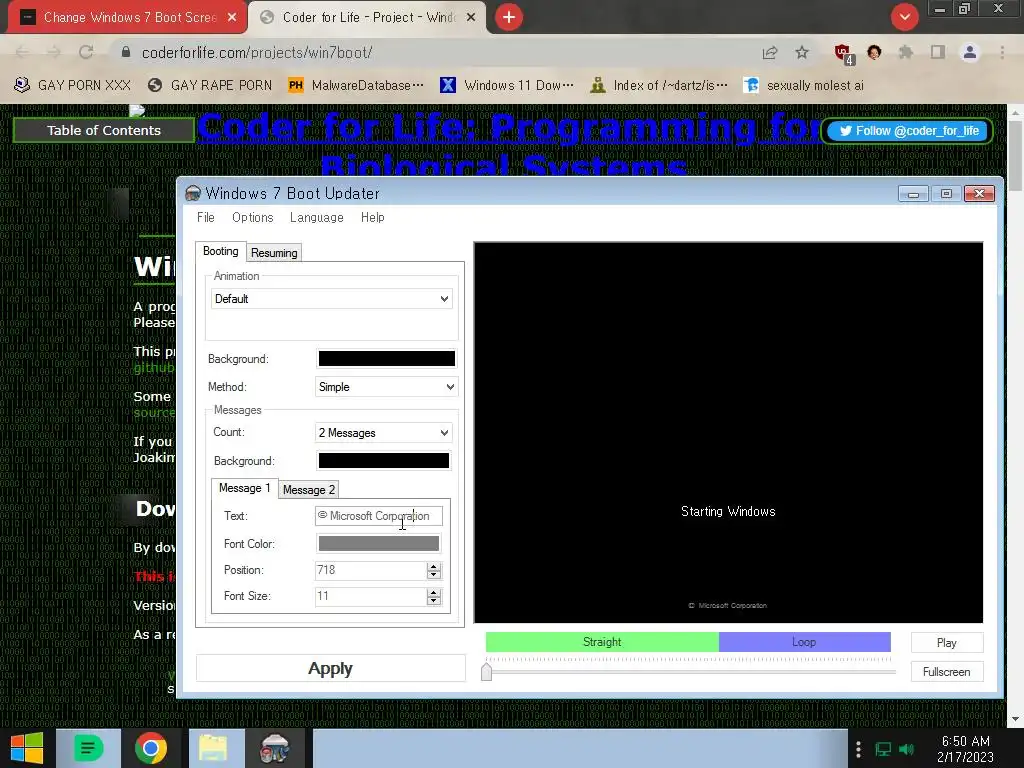Open the uBlock shield extension icon
Viewport: 1024px width, 768px height.
click(x=843, y=54)
